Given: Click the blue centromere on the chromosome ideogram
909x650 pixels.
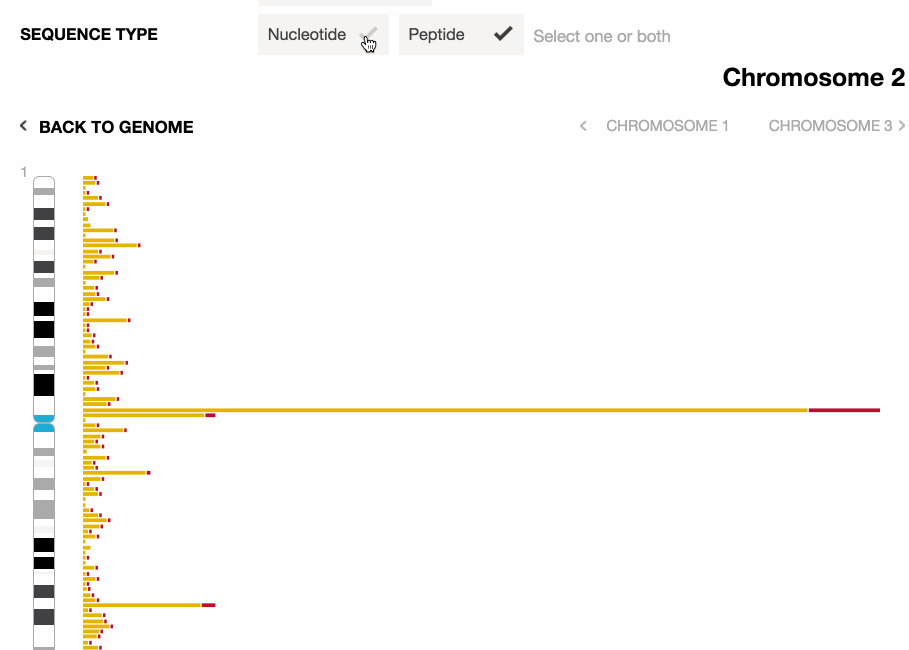Looking at the screenshot, I should 44,423.
